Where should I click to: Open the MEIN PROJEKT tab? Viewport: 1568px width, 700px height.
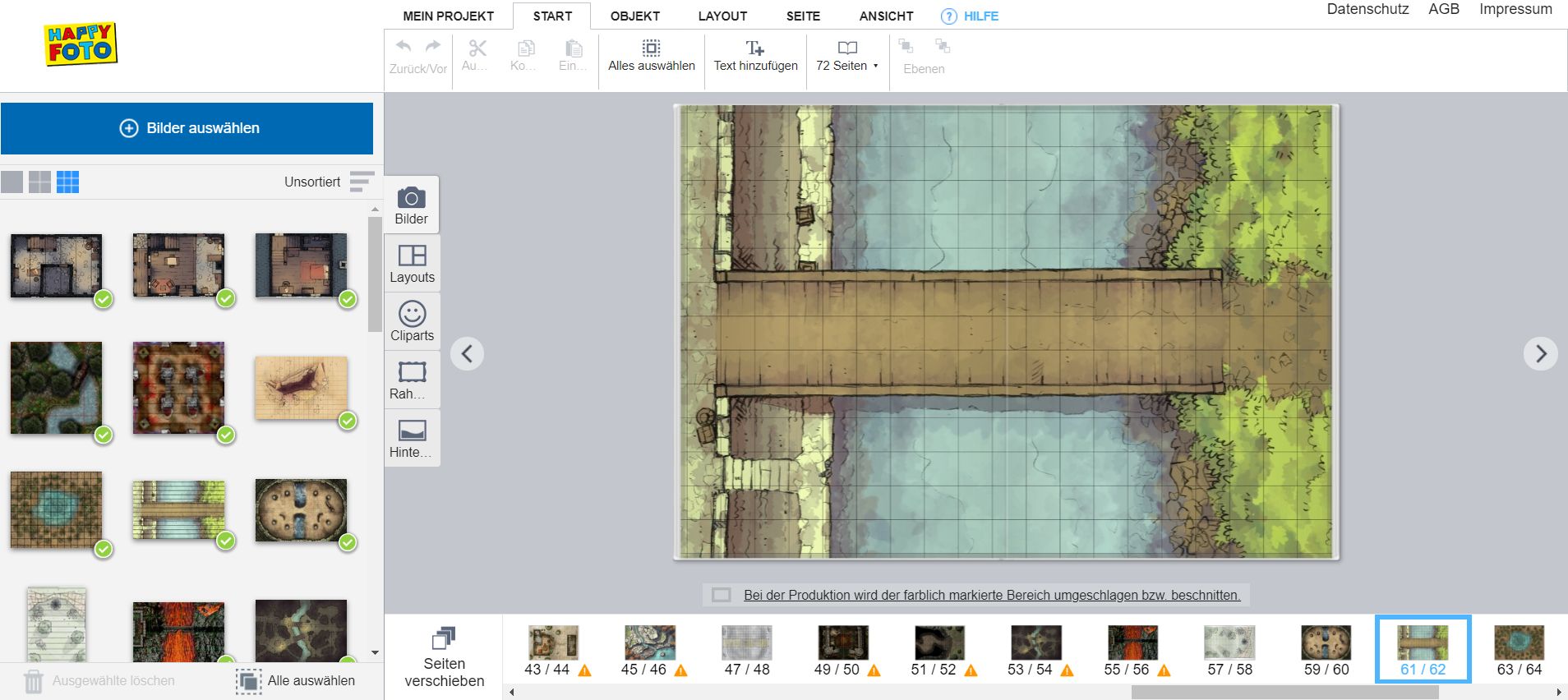[449, 16]
